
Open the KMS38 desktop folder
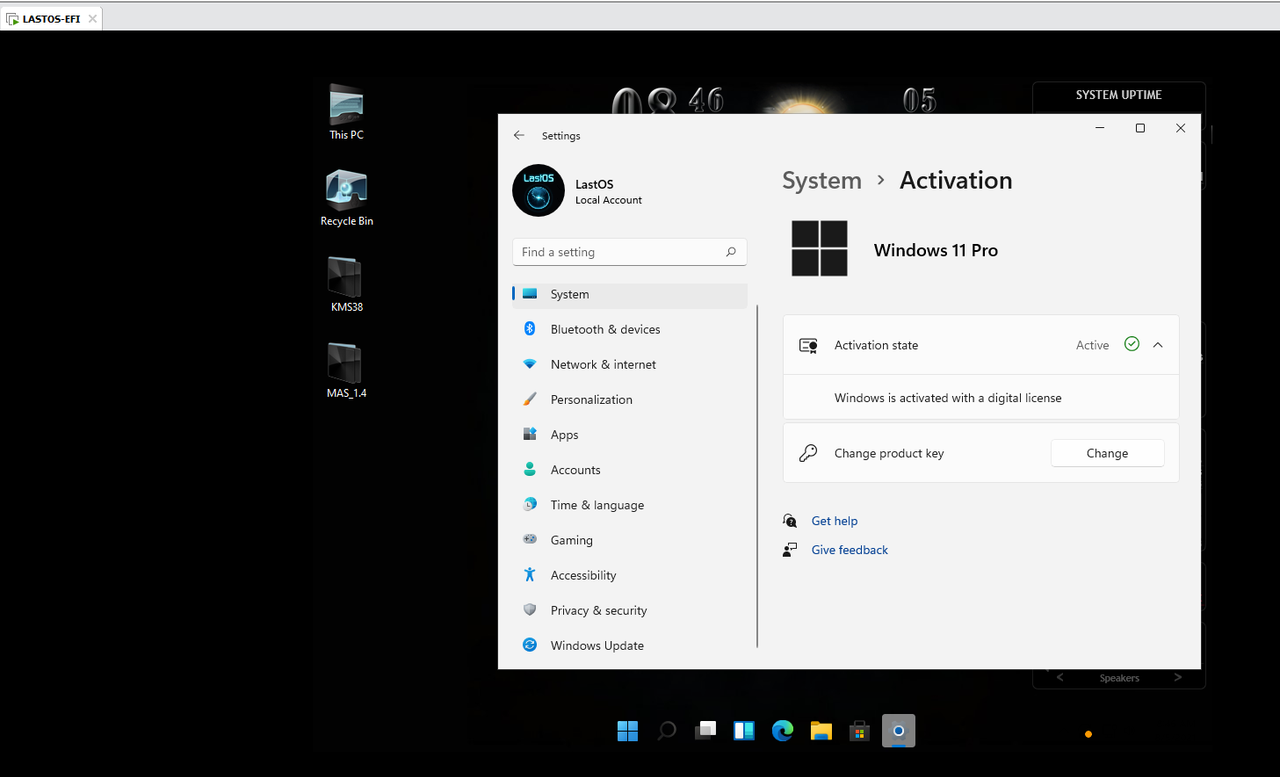click(x=346, y=285)
